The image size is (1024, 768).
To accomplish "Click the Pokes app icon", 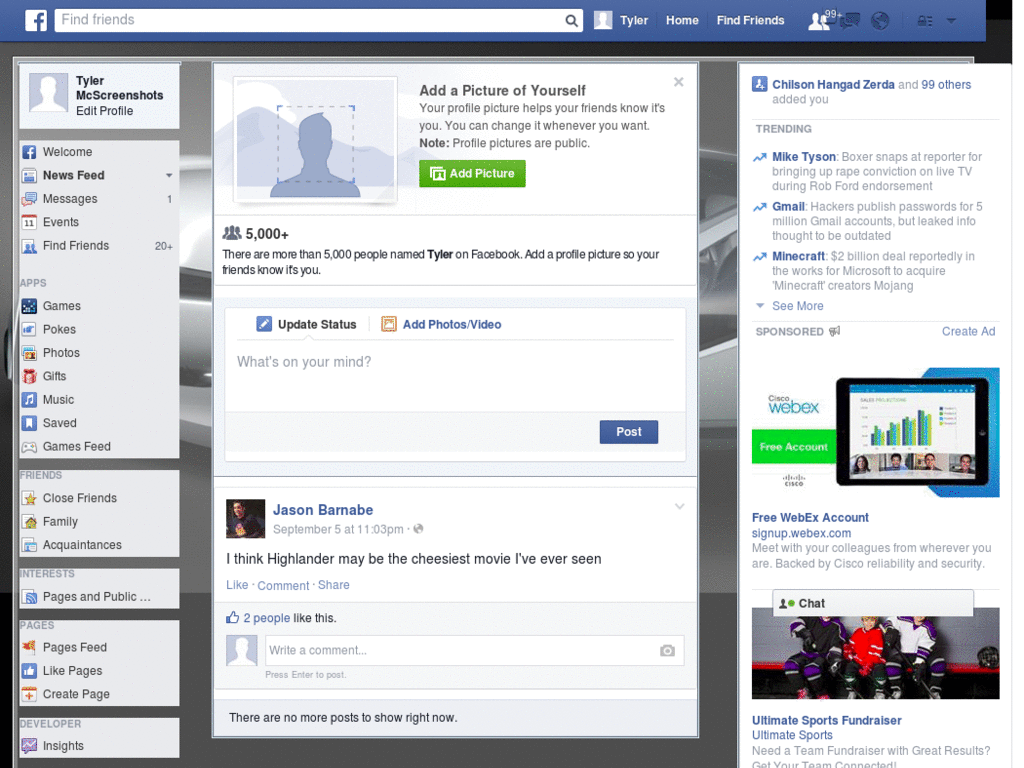I will [29, 330].
